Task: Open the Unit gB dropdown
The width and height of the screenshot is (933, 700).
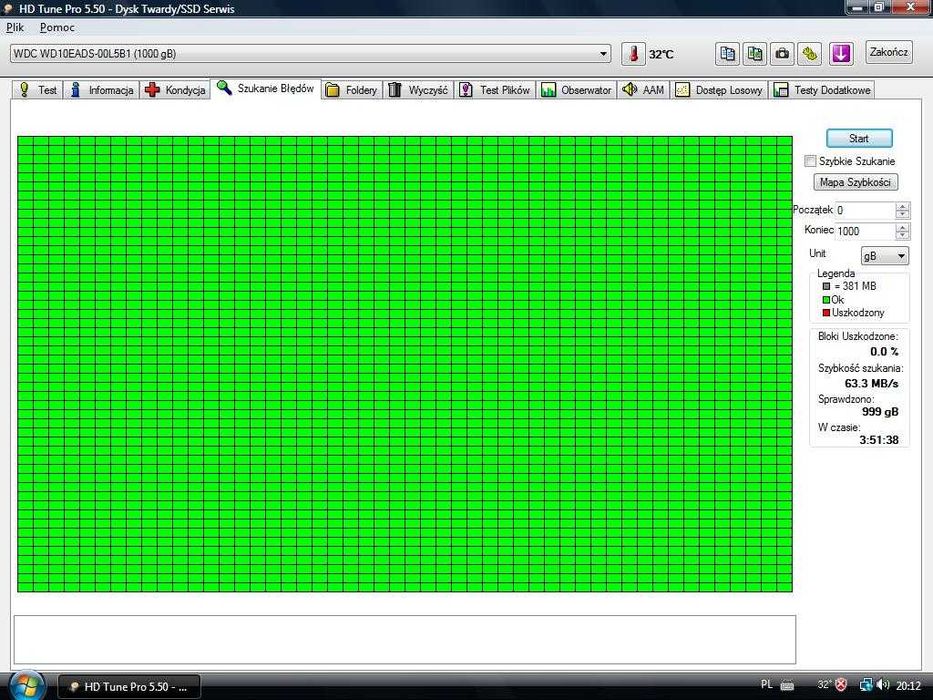Action: click(x=885, y=256)
